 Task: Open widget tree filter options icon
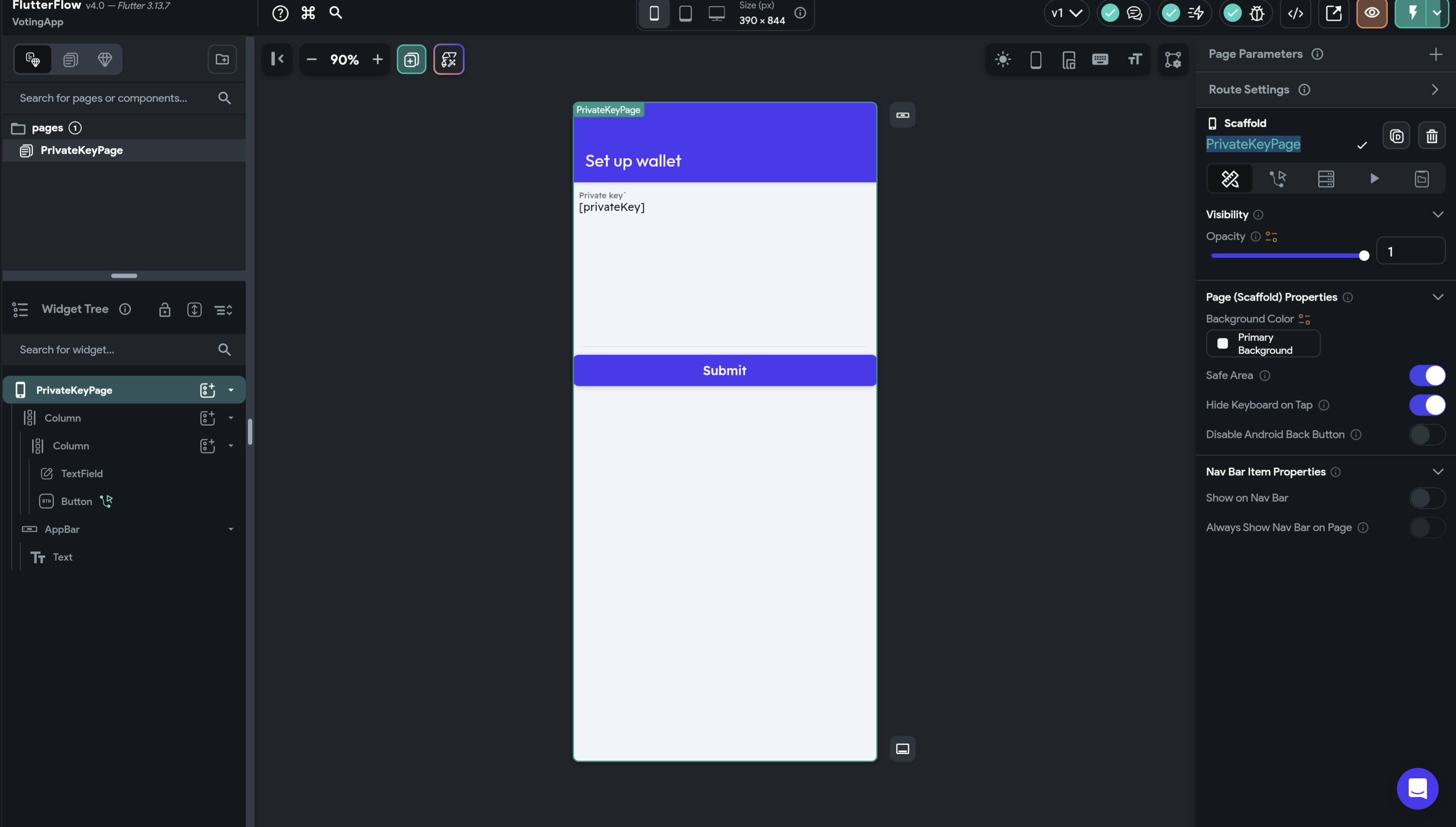[224, 310]
